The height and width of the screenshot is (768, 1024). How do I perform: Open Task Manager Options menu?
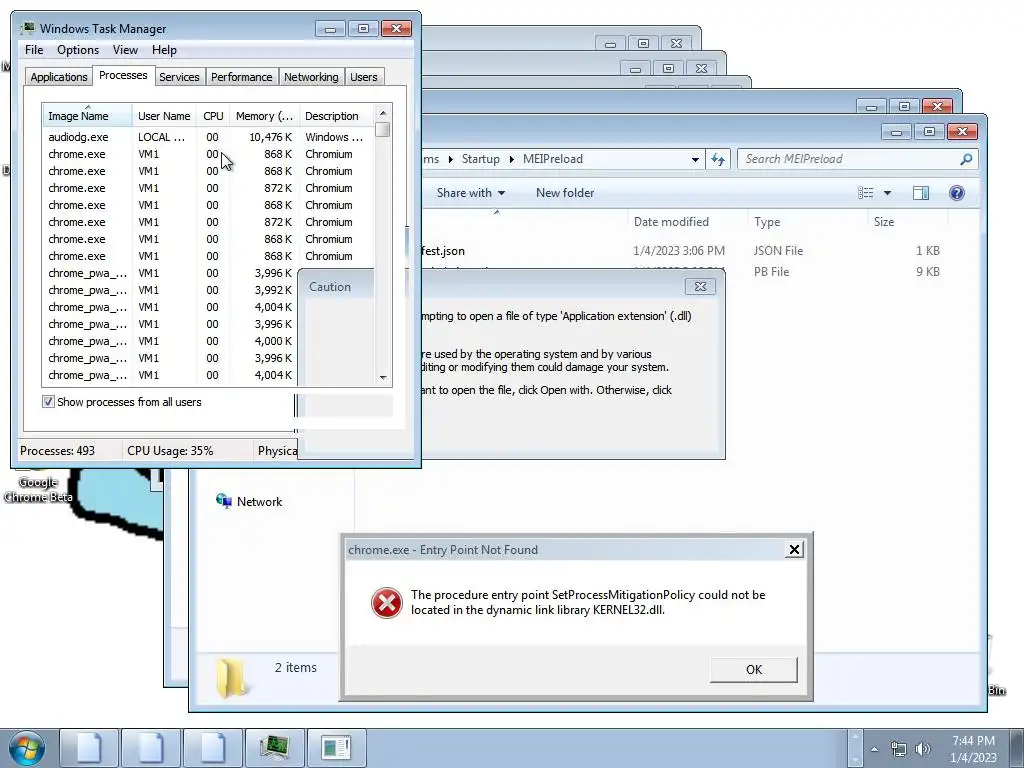tap(78, 50)
